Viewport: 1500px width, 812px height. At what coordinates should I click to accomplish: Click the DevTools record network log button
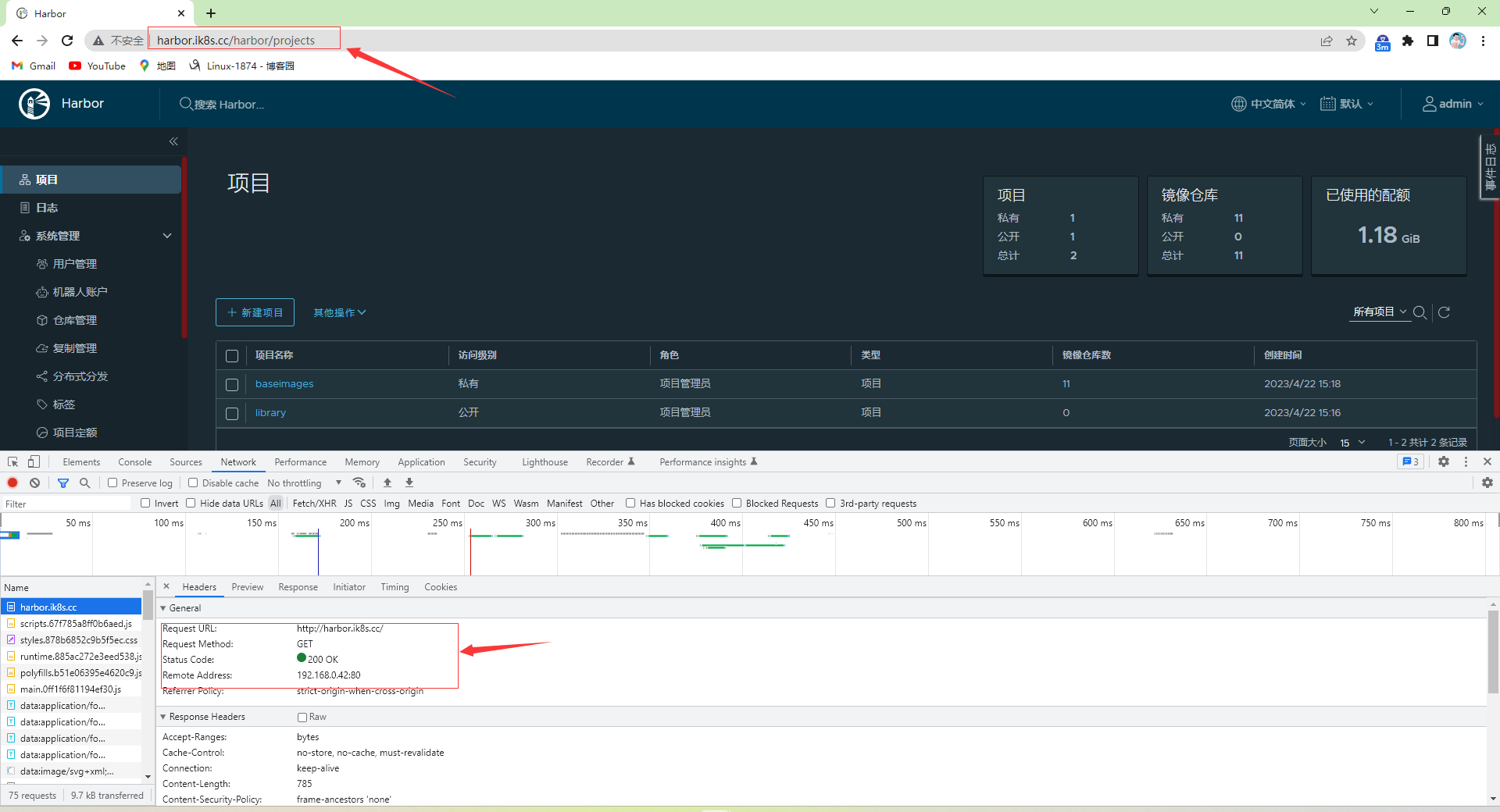[12, 483]
